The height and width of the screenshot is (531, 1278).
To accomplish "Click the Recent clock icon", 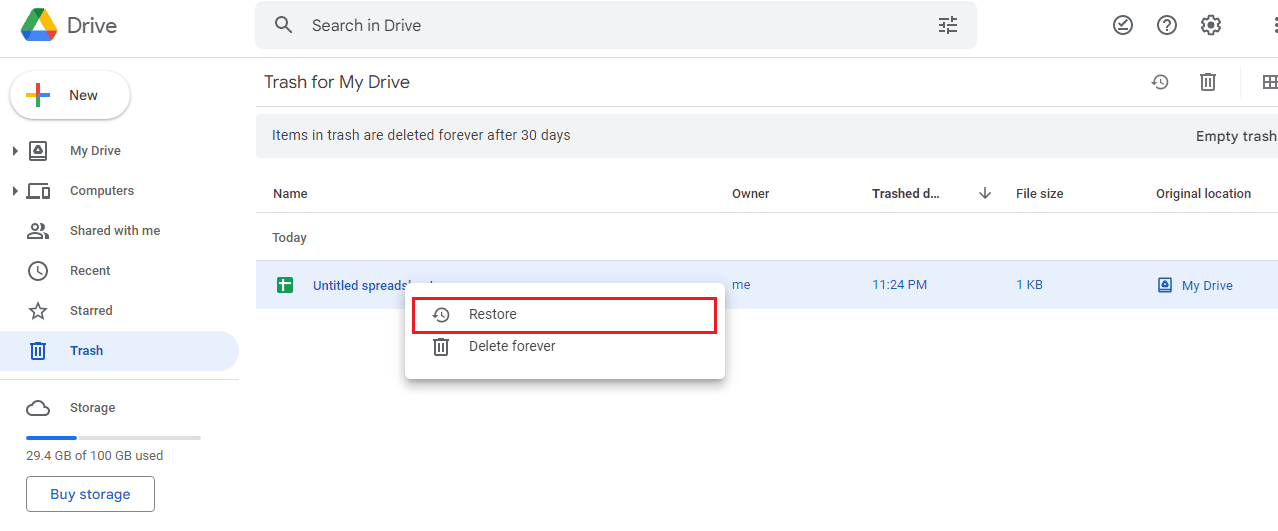I will [38, 271].
